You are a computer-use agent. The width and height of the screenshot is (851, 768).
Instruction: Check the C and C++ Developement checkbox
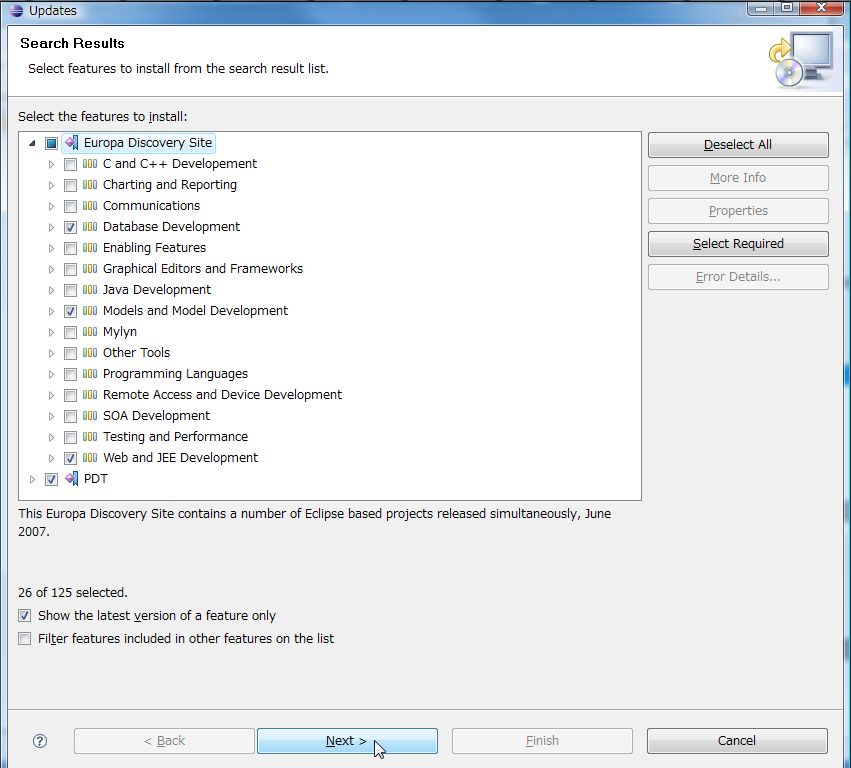point(70,164)
